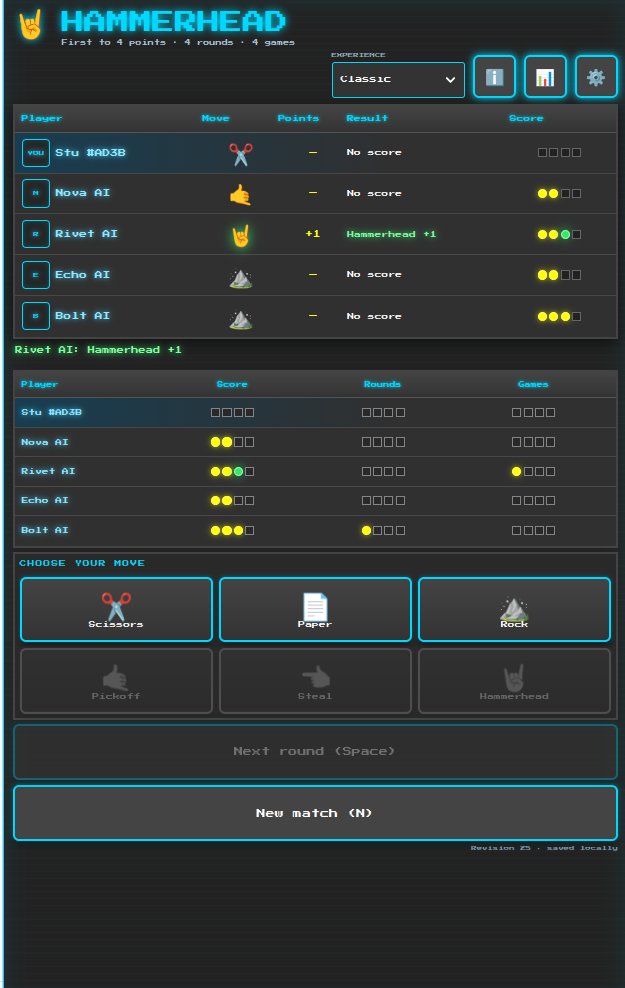This screenshot has width=625, height=988.
Task: Click 'Echo AI' row in the scoreboard
Action: 315,501
